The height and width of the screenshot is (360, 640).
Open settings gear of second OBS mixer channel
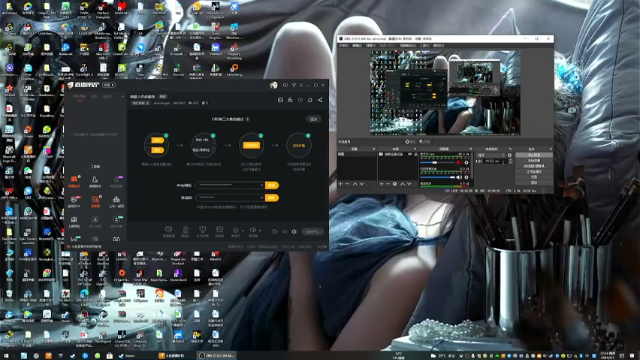[x=466, y=177]
